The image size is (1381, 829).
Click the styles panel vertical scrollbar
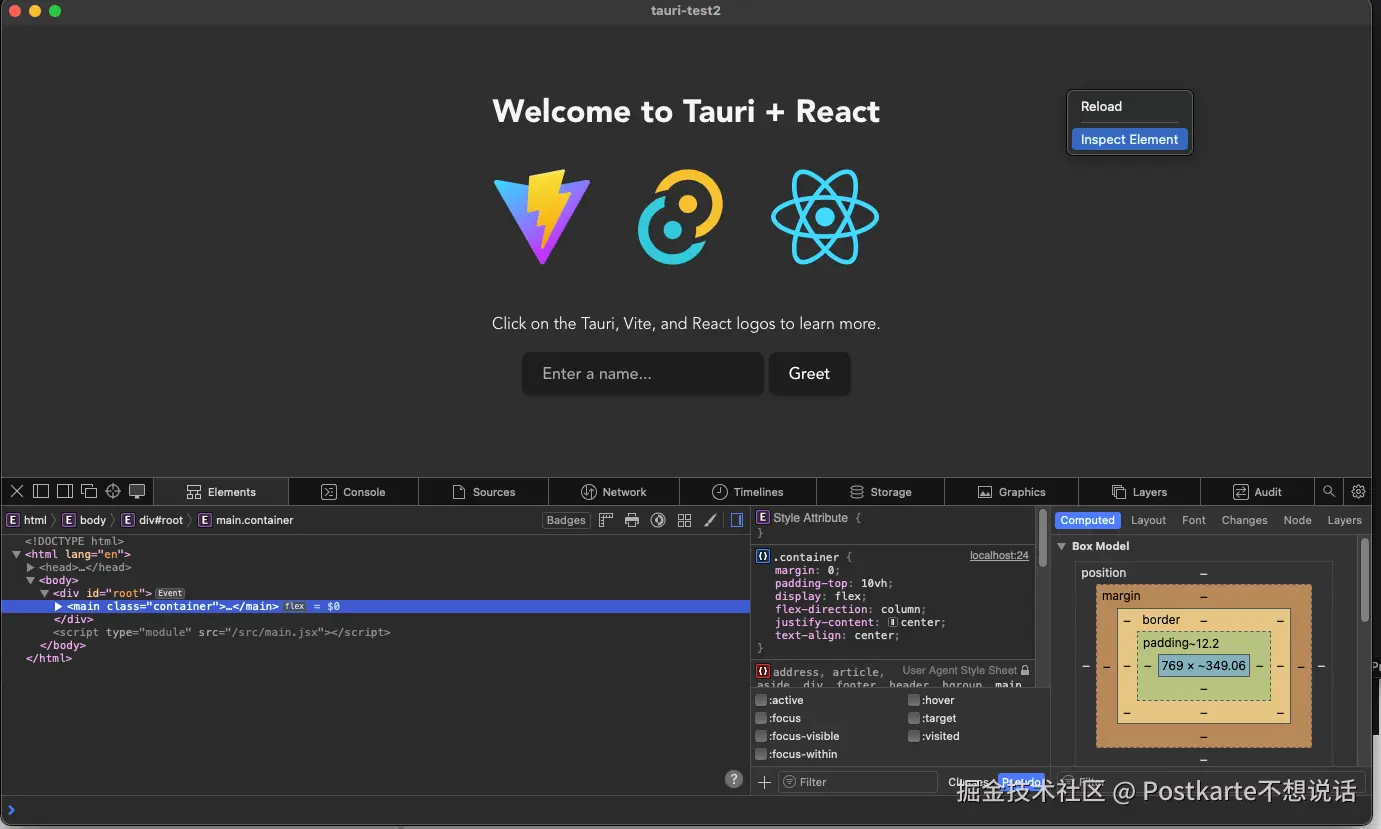(x=1043, y=538)
